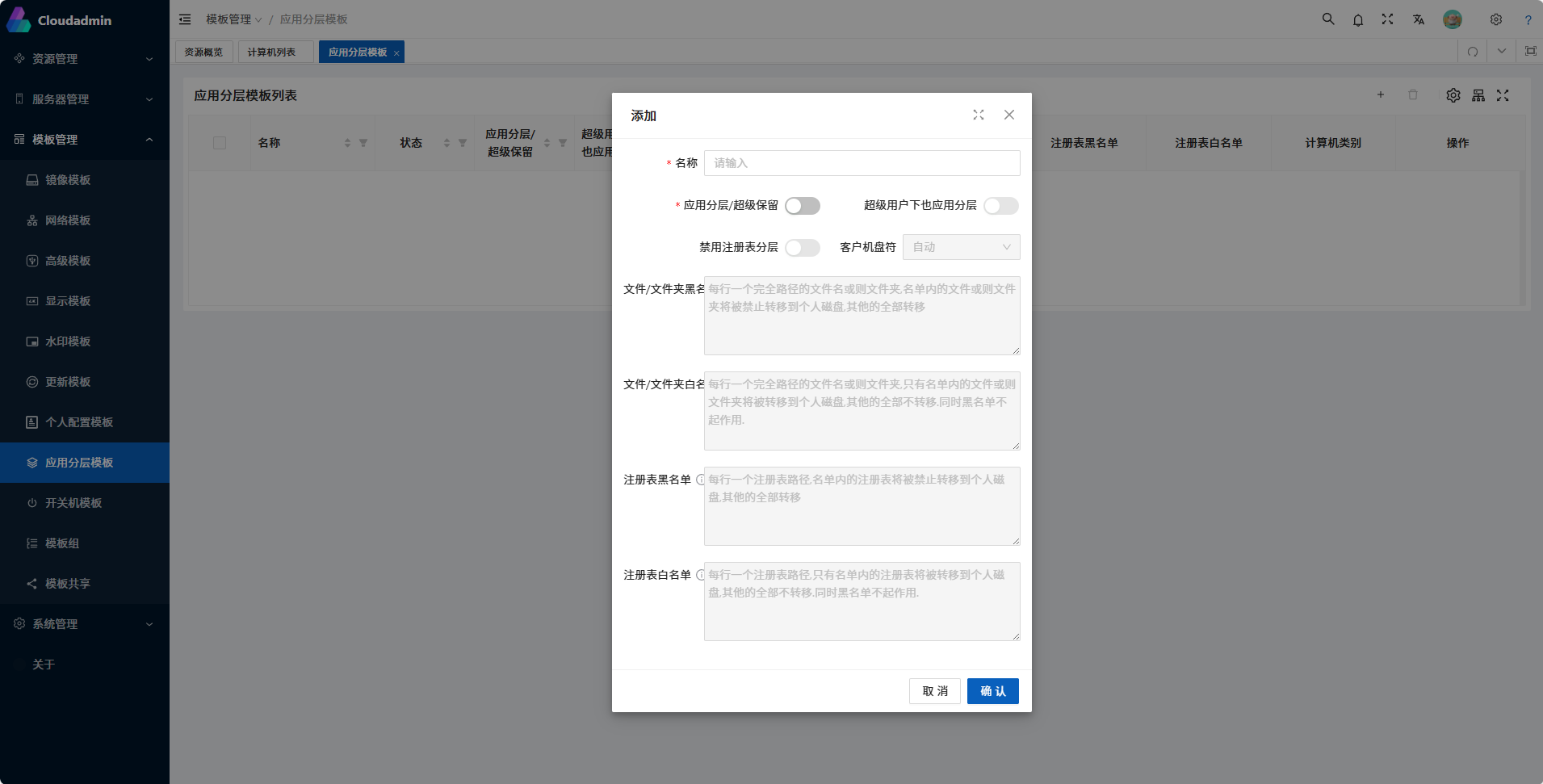The height and width of the screenshot is (784, 1543).
Task: Click the refresh icon on the tab bar
Action: click(1473, 52)
